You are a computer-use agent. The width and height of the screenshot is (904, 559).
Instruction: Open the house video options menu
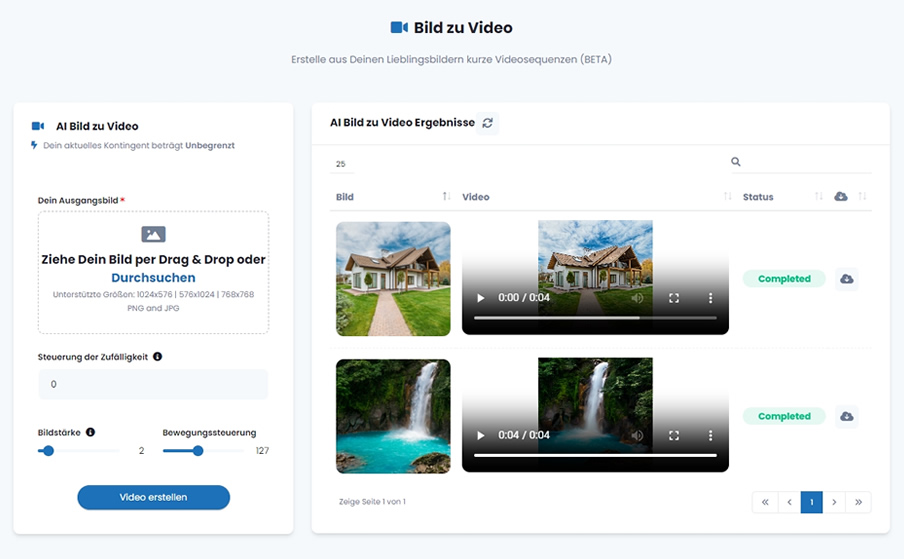click(711, 298)
